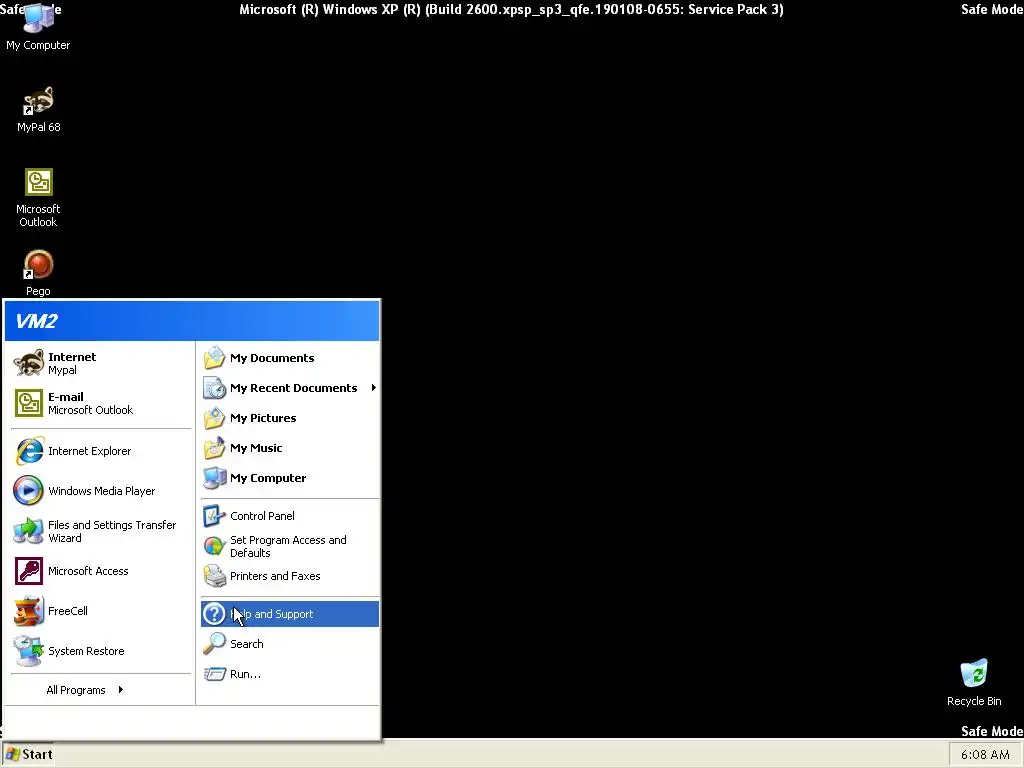Open Set Program Access and Defaults label

click(x=288, y=547)
